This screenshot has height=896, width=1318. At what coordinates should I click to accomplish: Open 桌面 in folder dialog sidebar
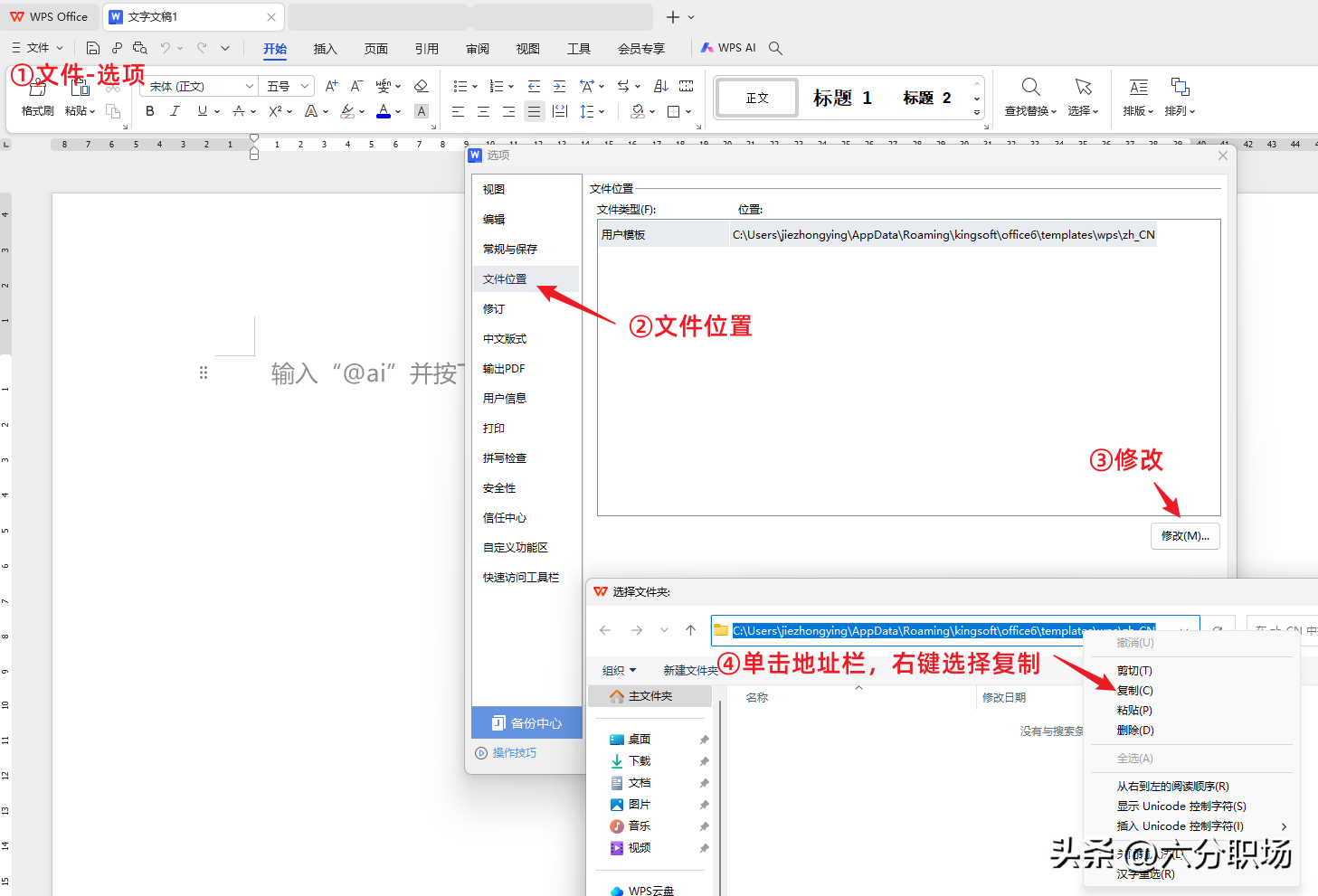pyautogui.click(x=640, y=740)
